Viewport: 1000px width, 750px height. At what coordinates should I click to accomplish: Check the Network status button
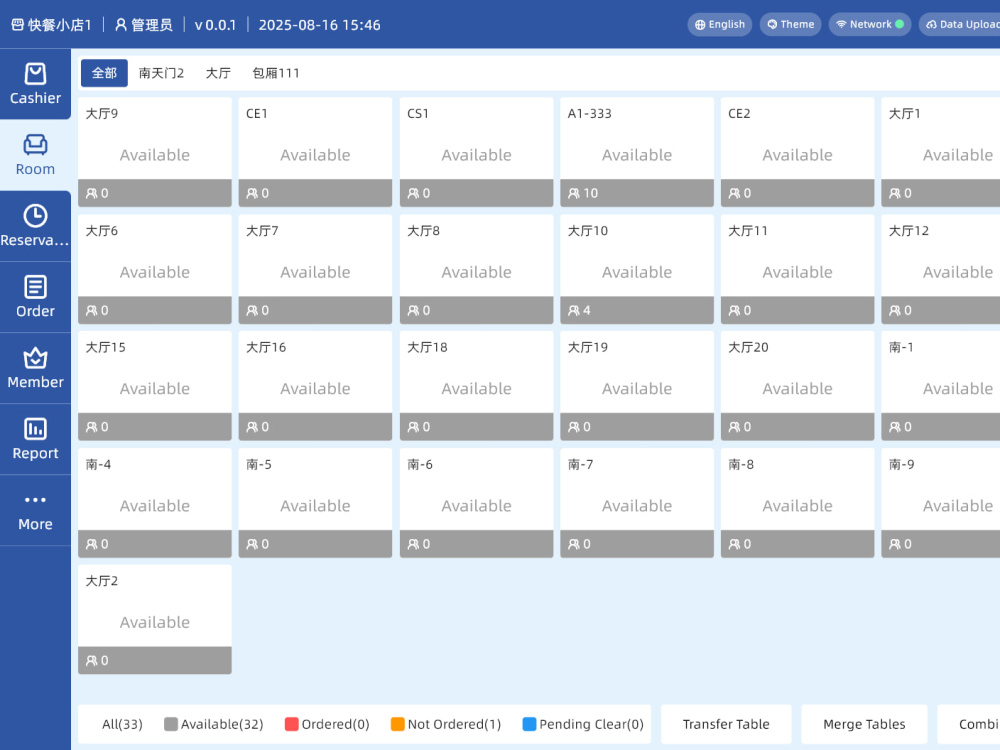(870, 24)
